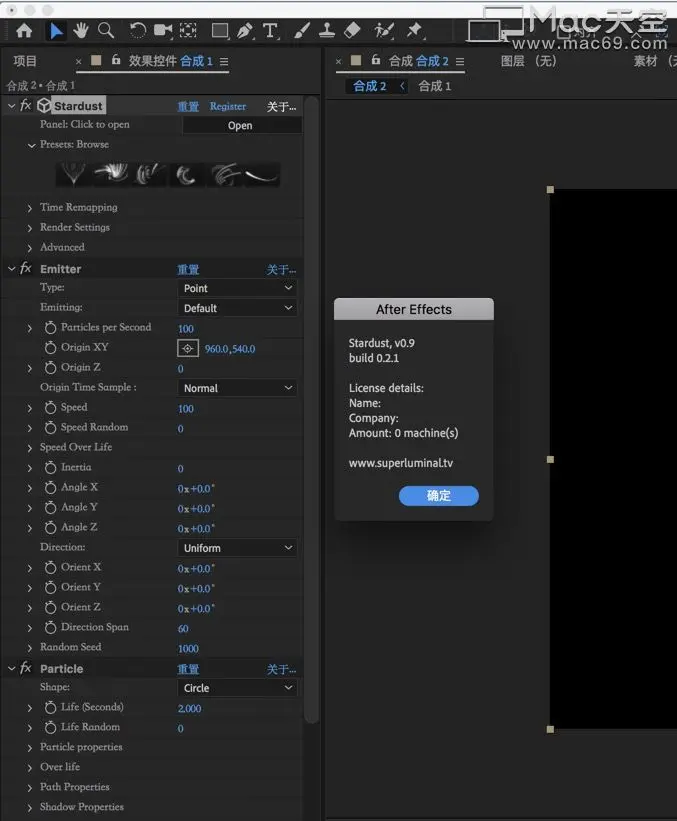Open the emitter Type dropdown
This screenshot has height=821, width=677.
(237, 288)
